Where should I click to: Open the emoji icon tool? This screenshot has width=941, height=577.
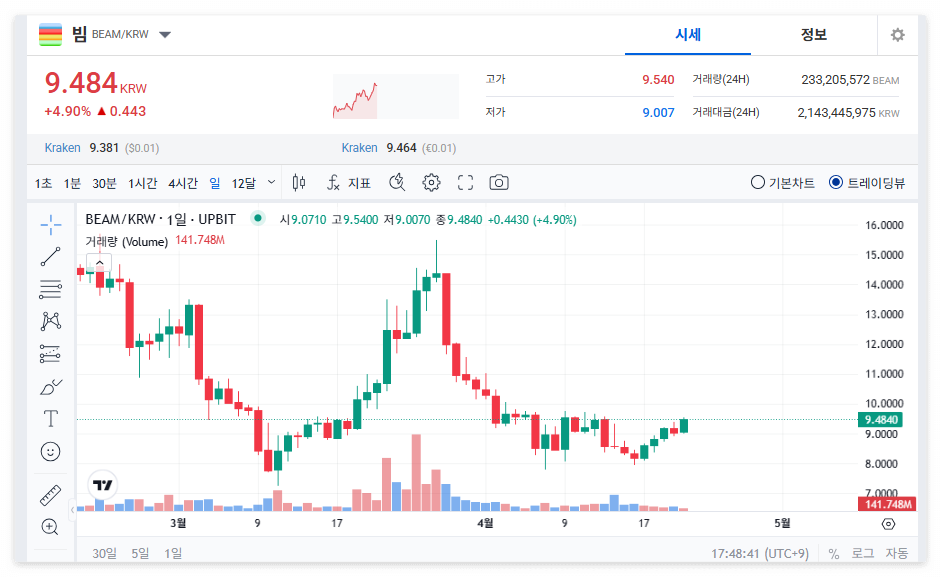51,452
